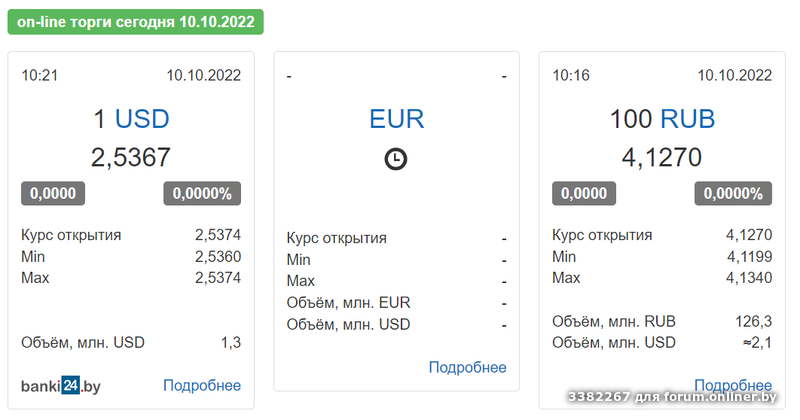
Task: Open the RUB currency link
Action: (687, 120)
